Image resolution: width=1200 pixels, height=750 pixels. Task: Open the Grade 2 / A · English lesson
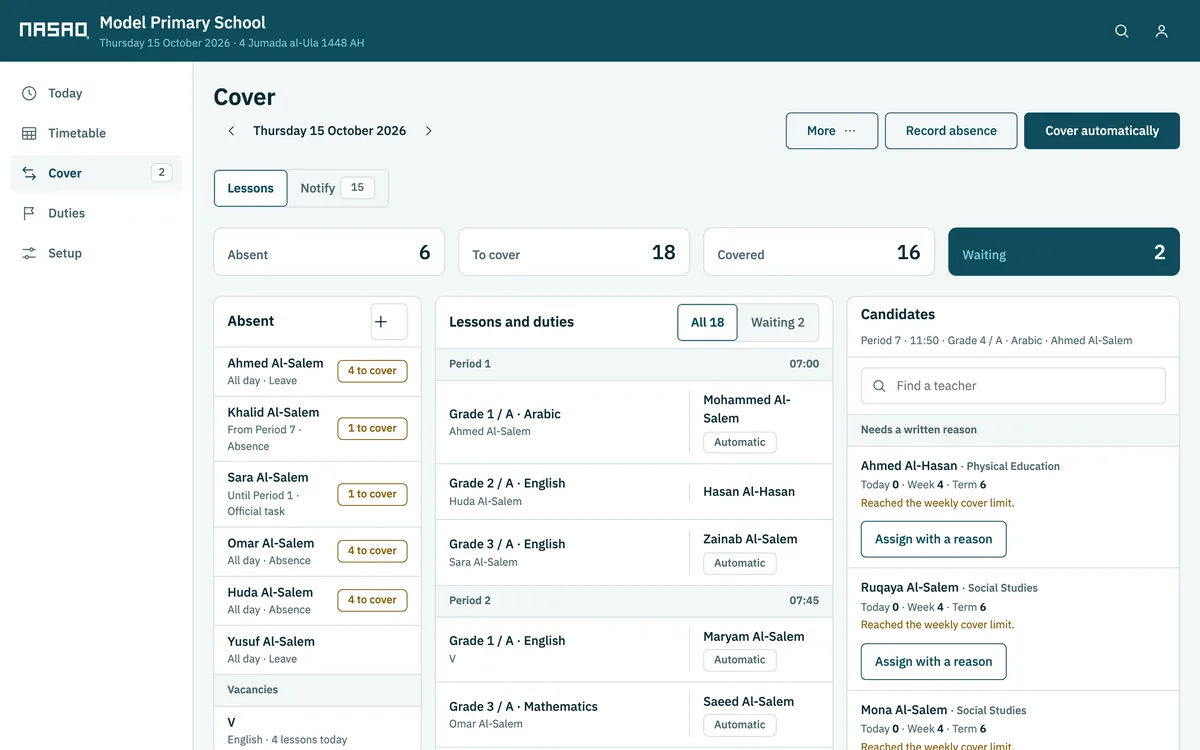point(634,492)
